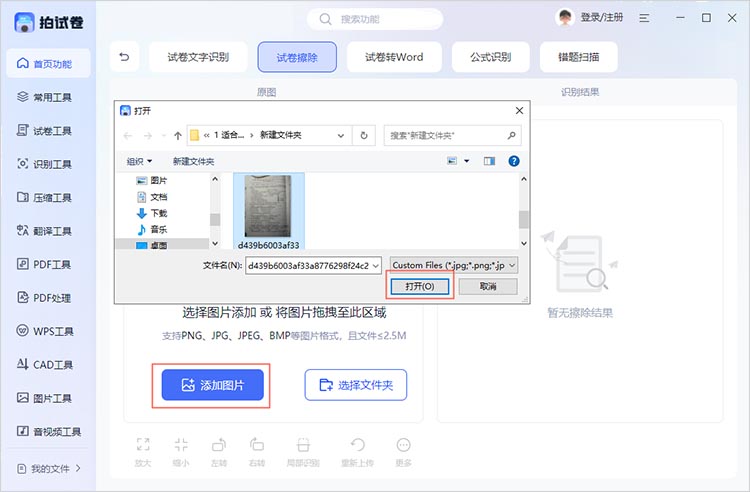
Task: Select 识别工具 in the sidebar
Action: [44, 164]
